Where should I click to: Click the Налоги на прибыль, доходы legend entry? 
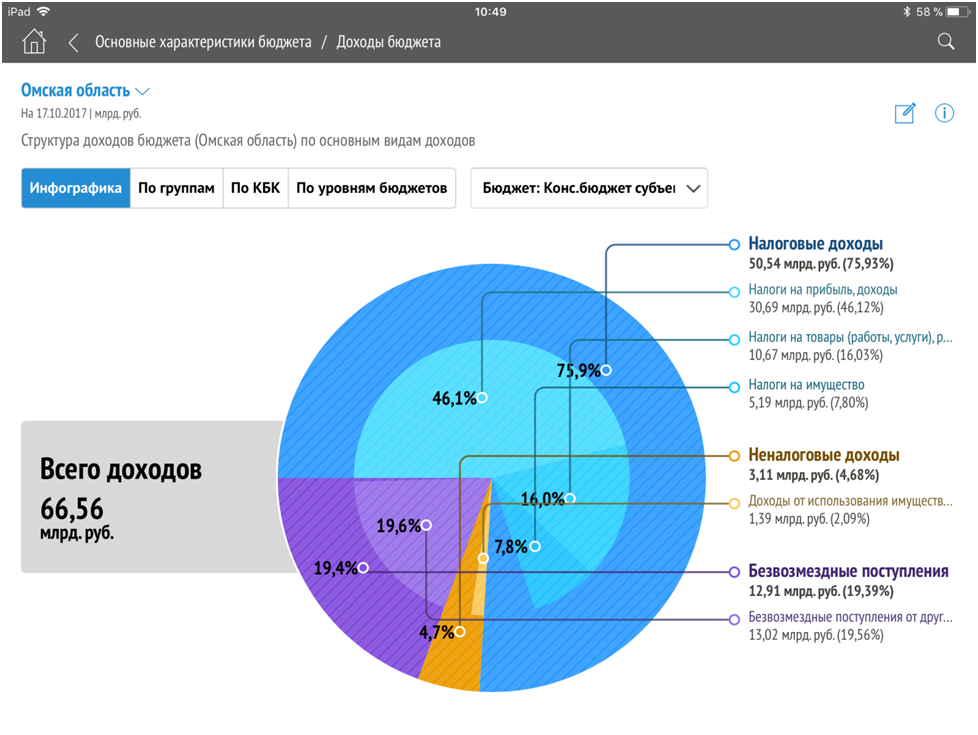click(822, 290)
